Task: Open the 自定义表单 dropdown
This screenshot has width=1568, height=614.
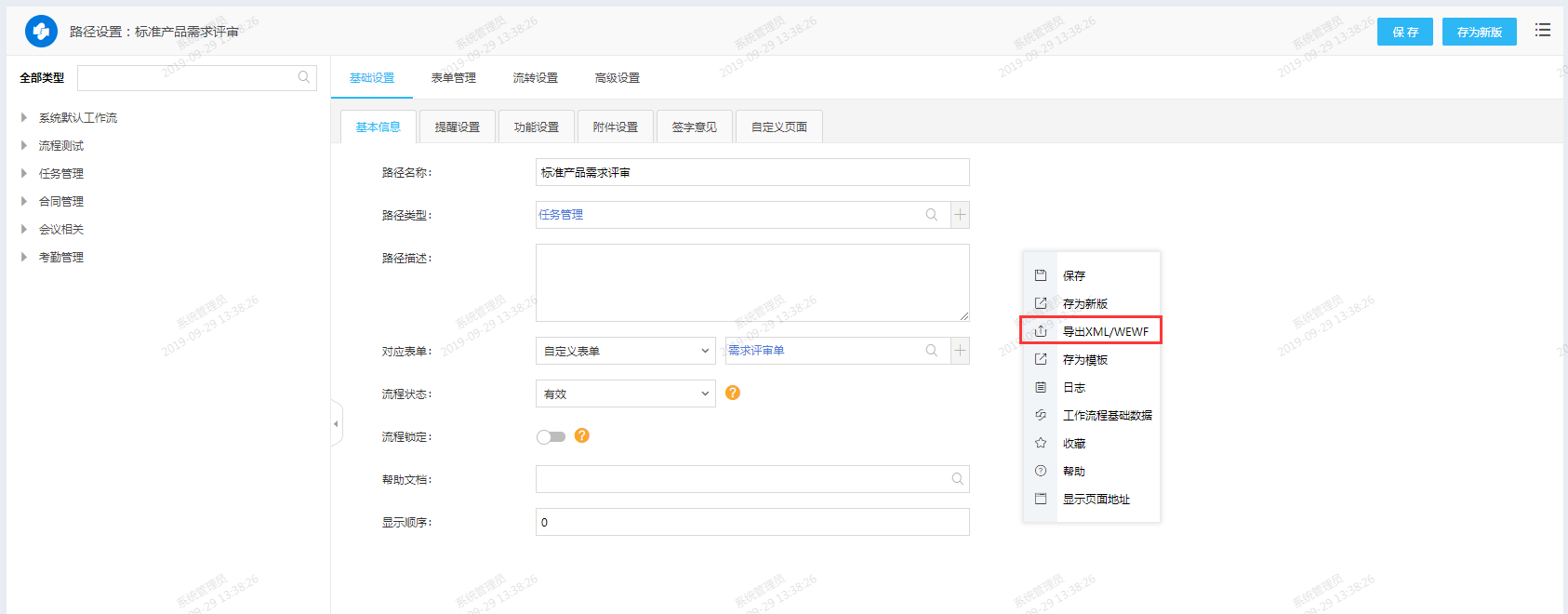Action: pyautogui.click(x=625, y=351)
